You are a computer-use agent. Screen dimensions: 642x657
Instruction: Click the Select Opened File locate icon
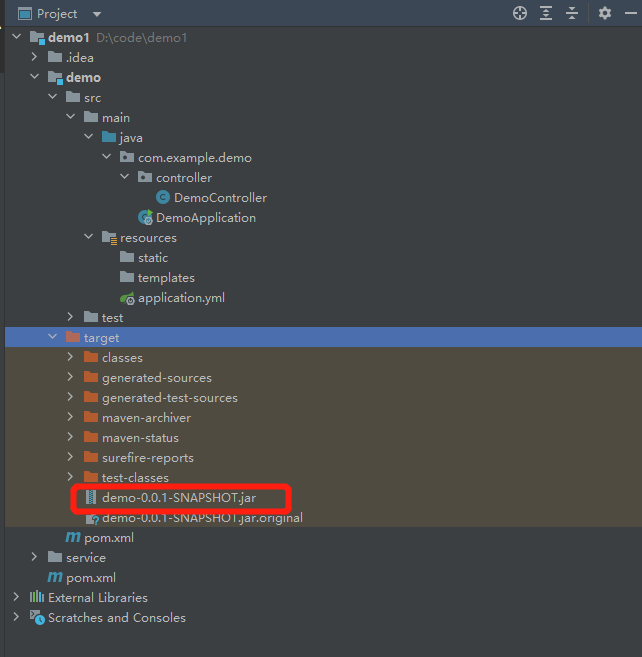tap(520, 13)
